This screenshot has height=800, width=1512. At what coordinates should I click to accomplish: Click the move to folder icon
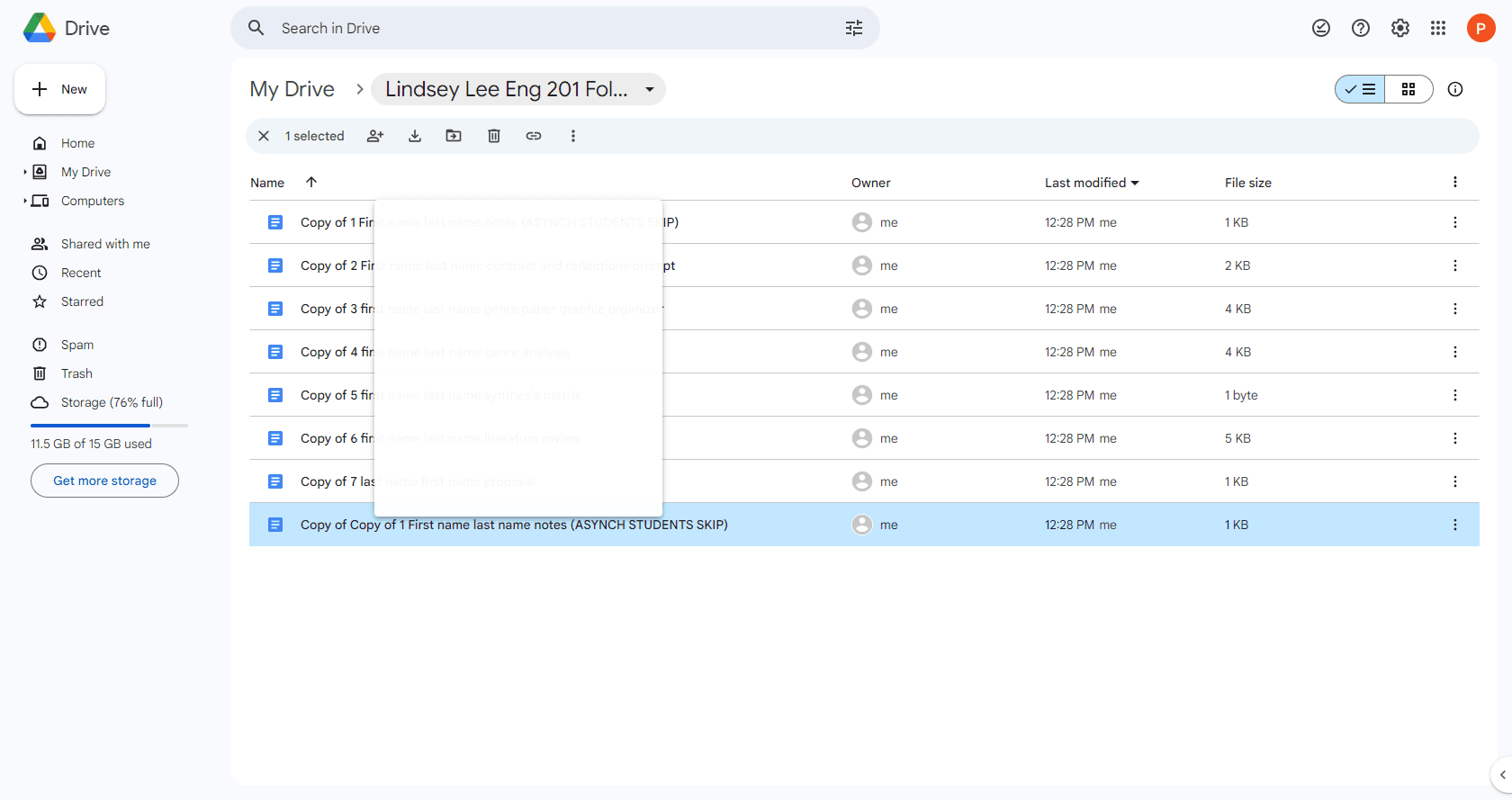tap(454, 136)
